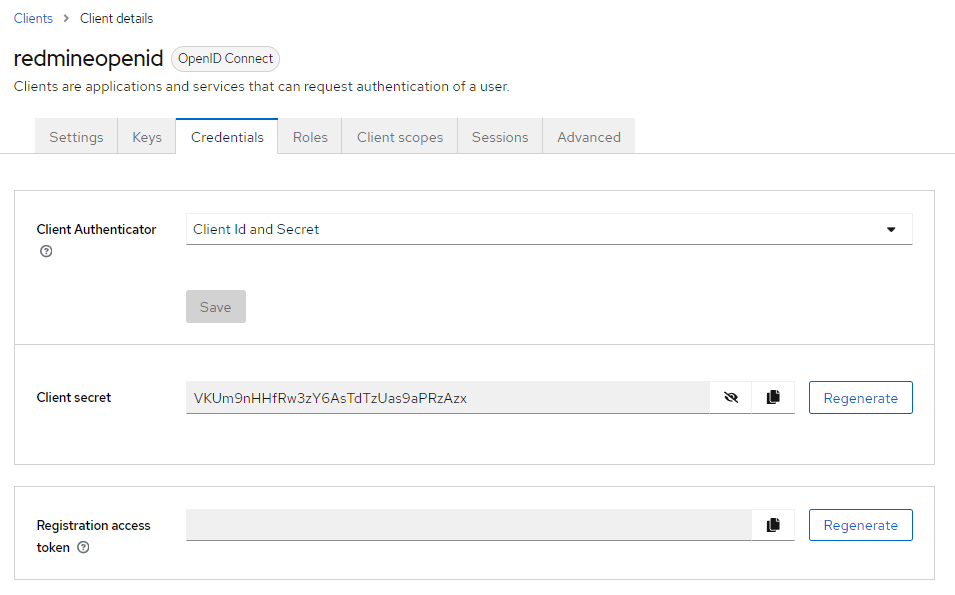Click the OpenID Connect badge
This screenshot has width=955, height=595.
(224, 58)
